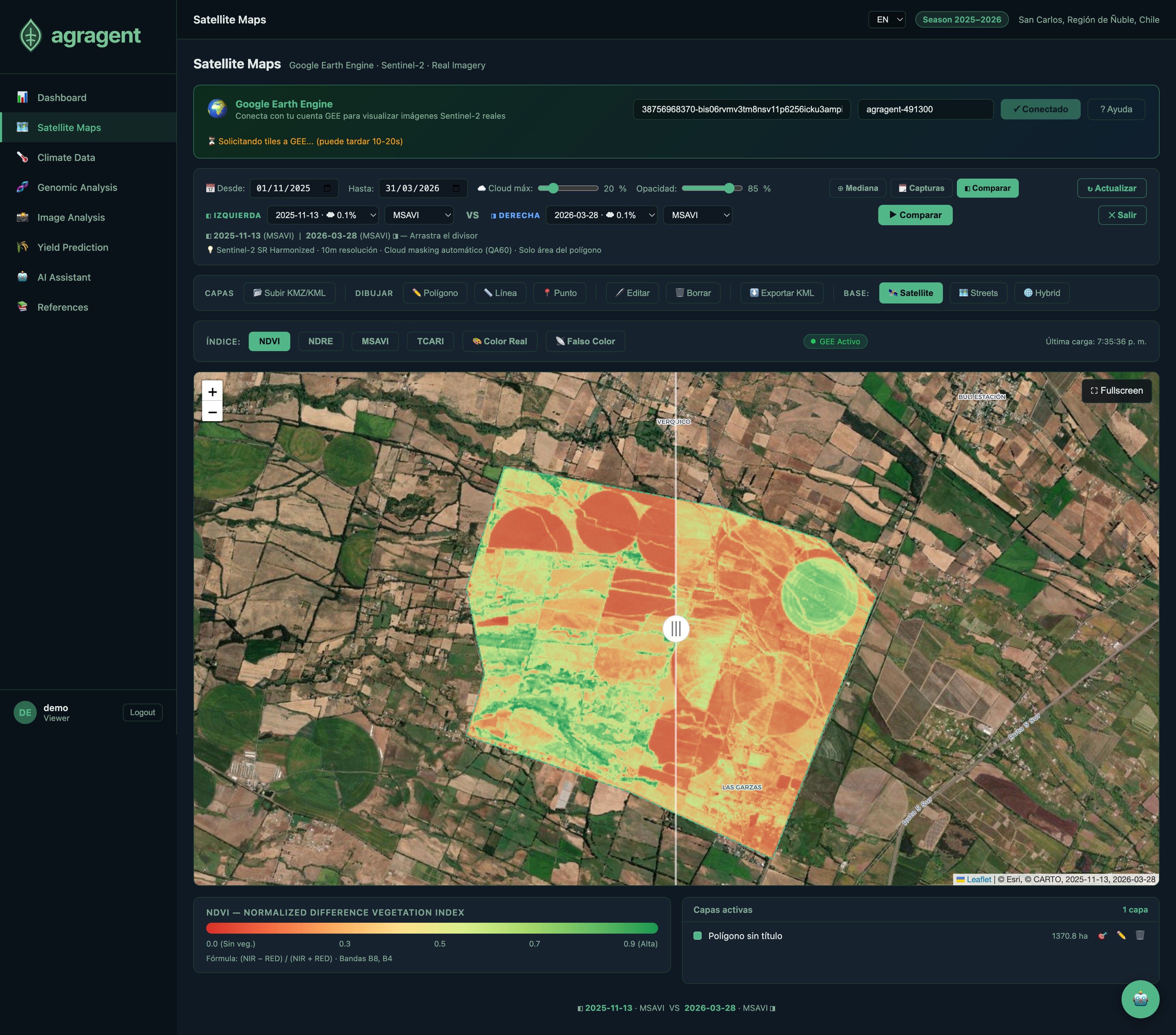
Task: Open the Borrar erase tool
Action: (x=693, y=293)
